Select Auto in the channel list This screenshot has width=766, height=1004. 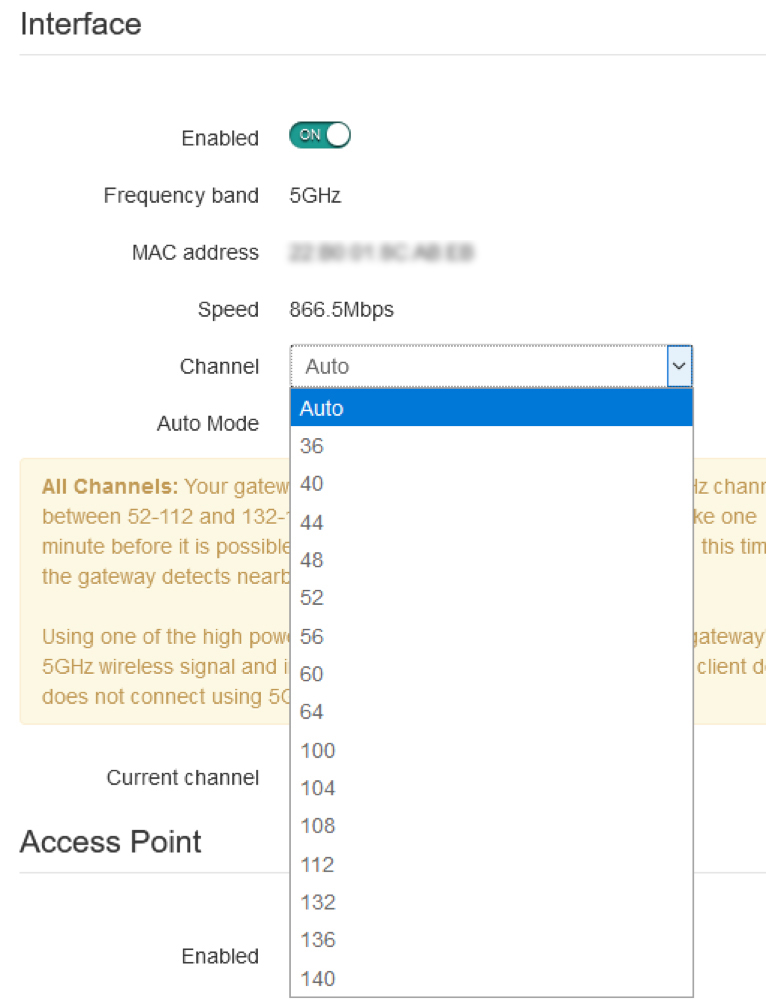(491, 408)
